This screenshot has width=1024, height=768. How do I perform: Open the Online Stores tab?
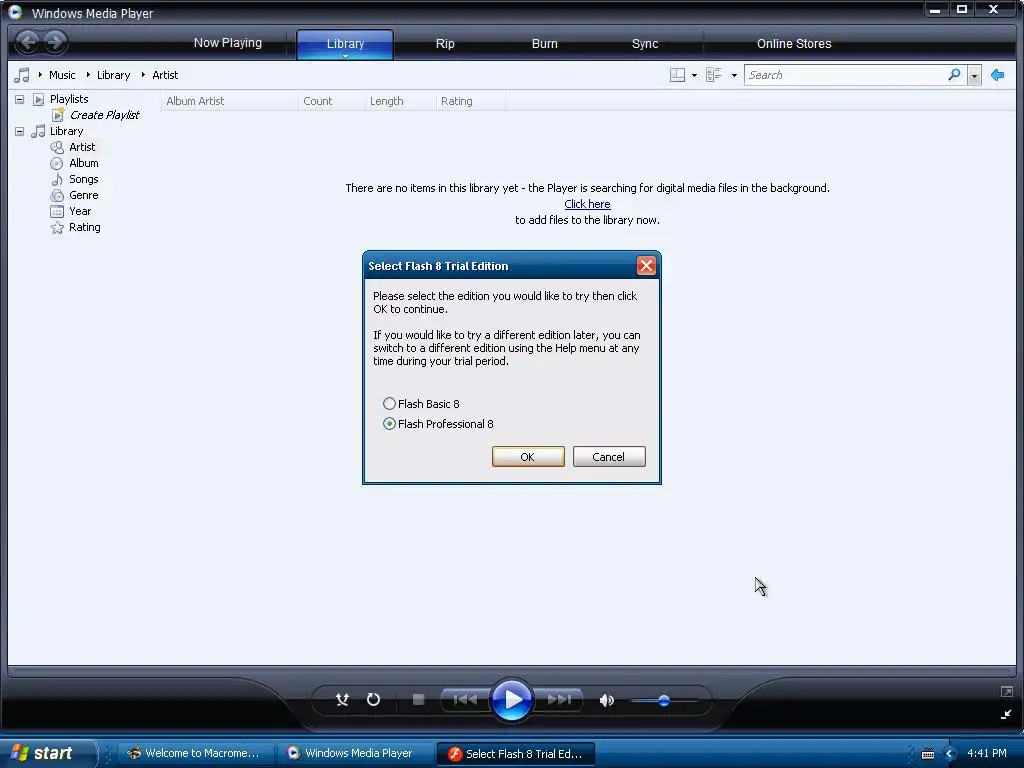(x=794, y=44)
